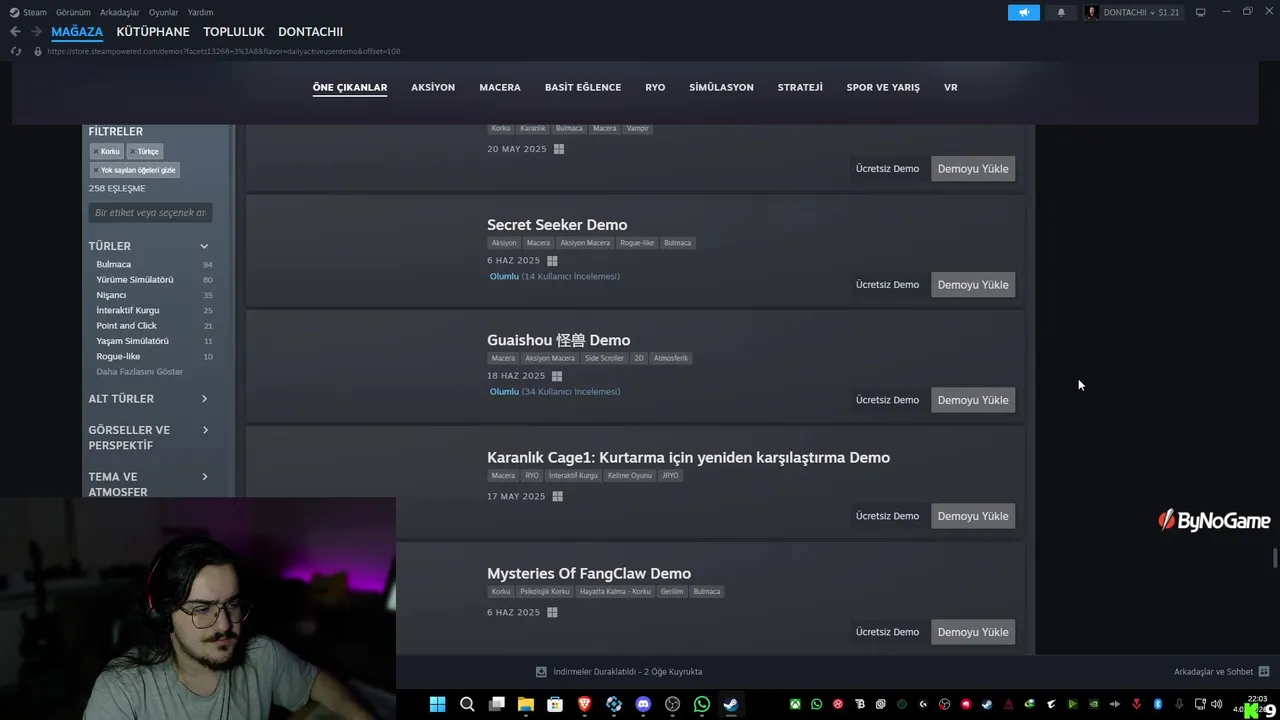The image size is (1280, 720).
Task: Open taskbar Search
Action: pyautogui.click(x=467, y=704)
